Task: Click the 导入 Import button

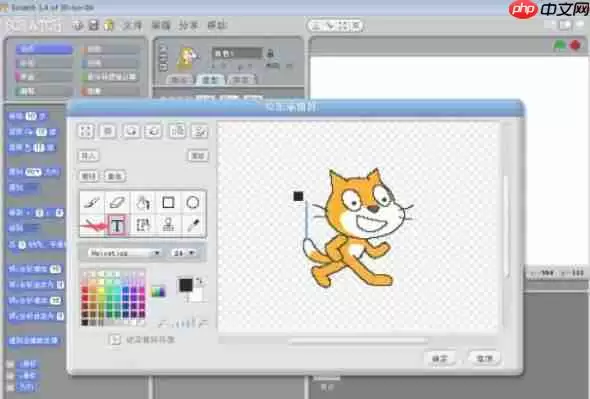Action: pos(88,155)
